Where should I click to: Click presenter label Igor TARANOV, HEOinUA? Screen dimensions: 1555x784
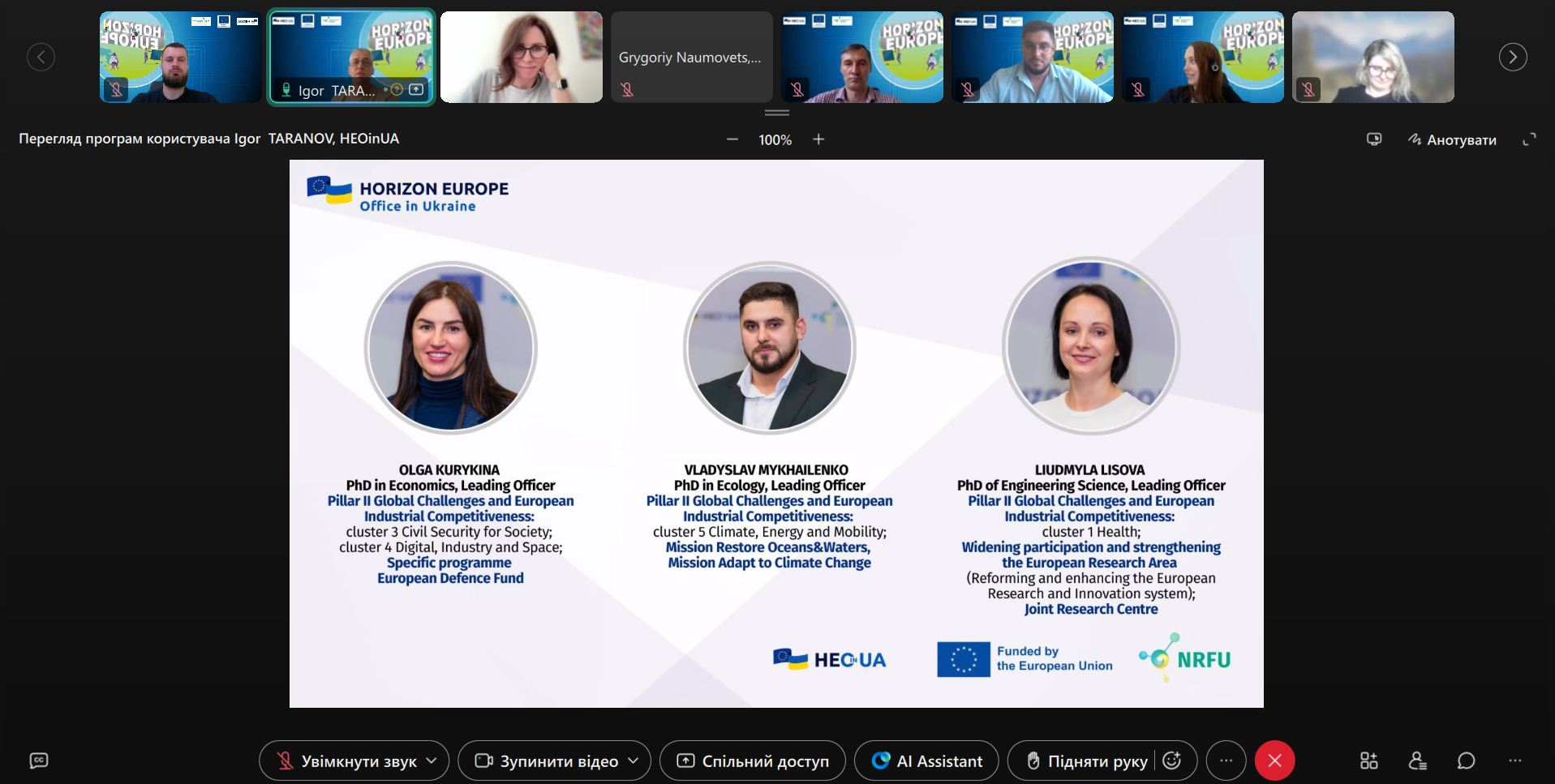tap(316, 139)
